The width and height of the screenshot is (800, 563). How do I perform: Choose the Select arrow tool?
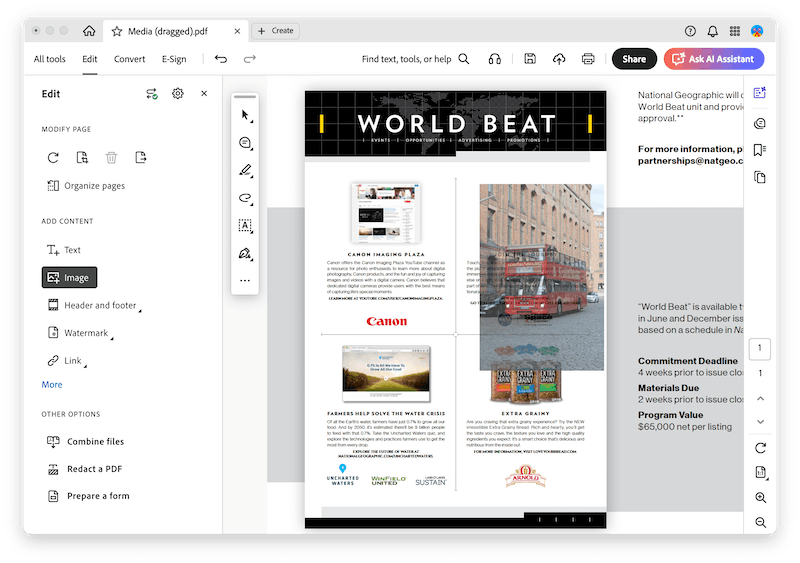[245, 115]
